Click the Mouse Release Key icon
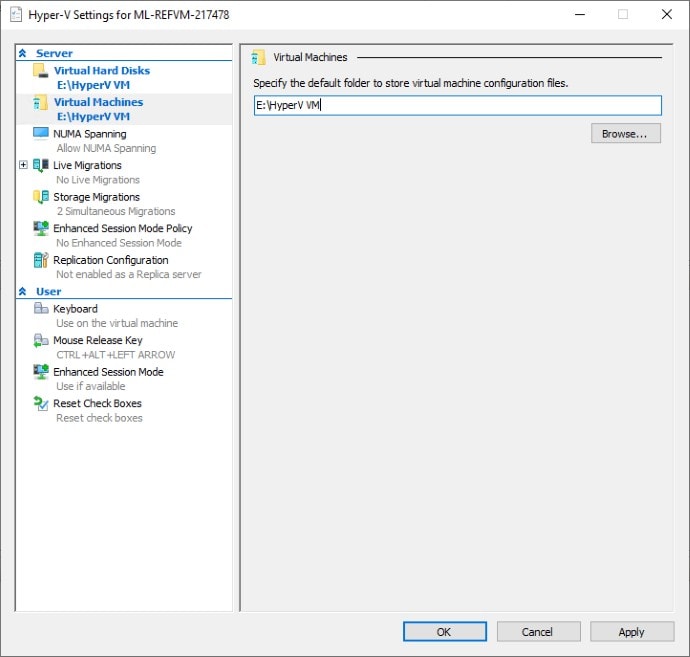690x657 pixels. tap(40, 341)
